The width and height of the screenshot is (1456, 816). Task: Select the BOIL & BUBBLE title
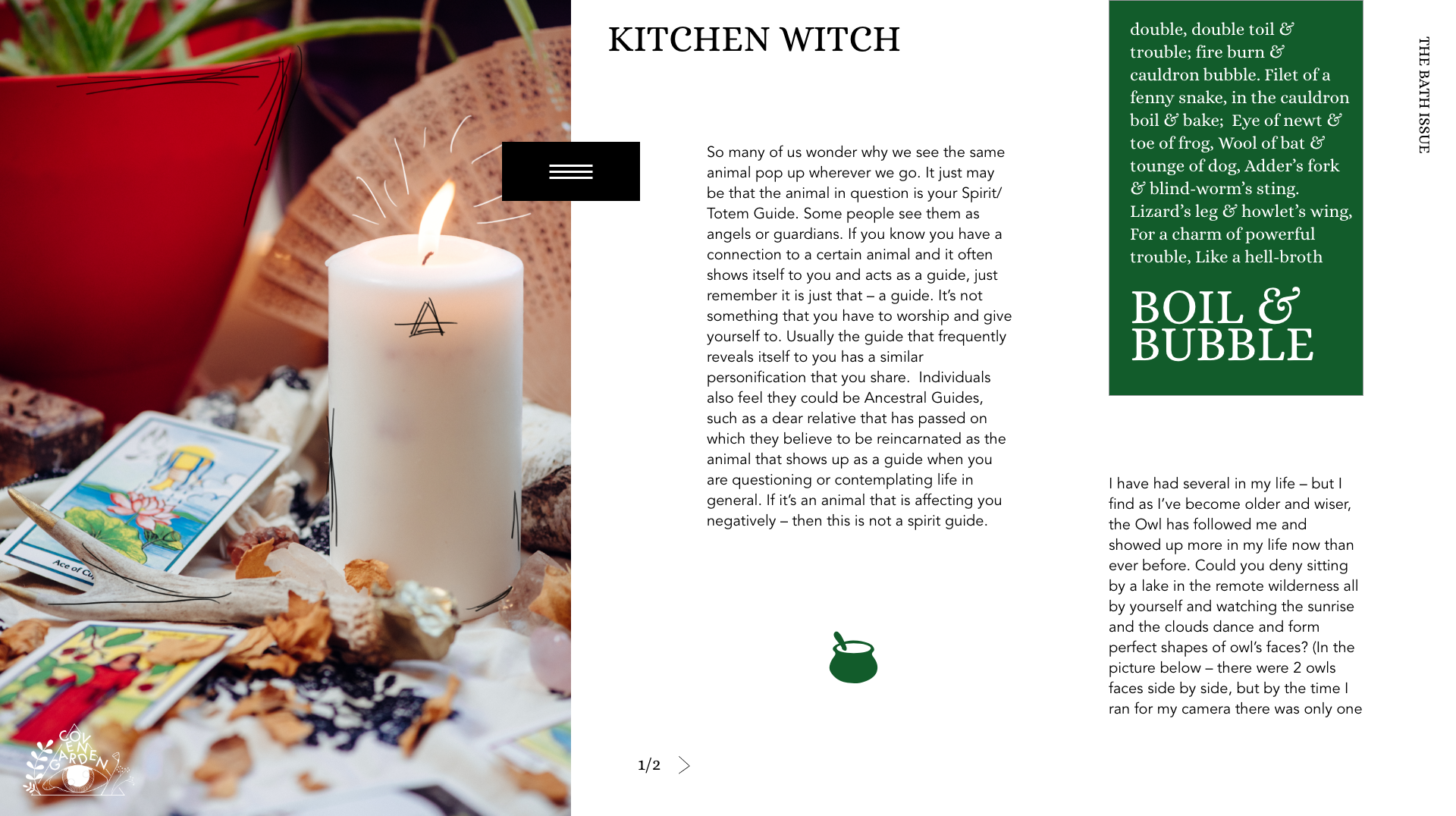tap(1222, 326)
